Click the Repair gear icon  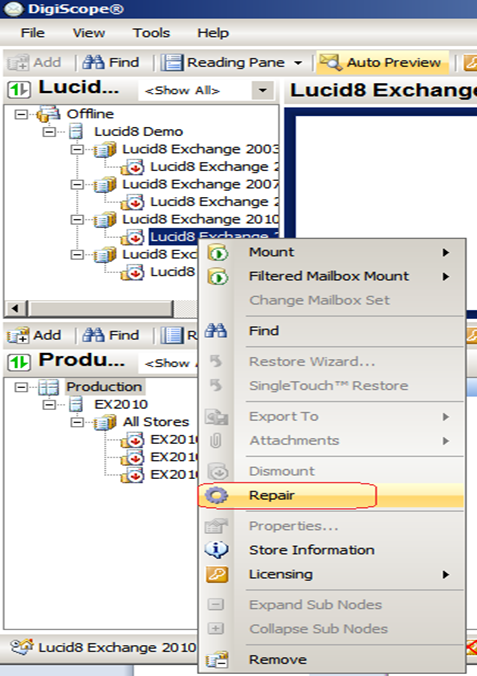(217, 495)
